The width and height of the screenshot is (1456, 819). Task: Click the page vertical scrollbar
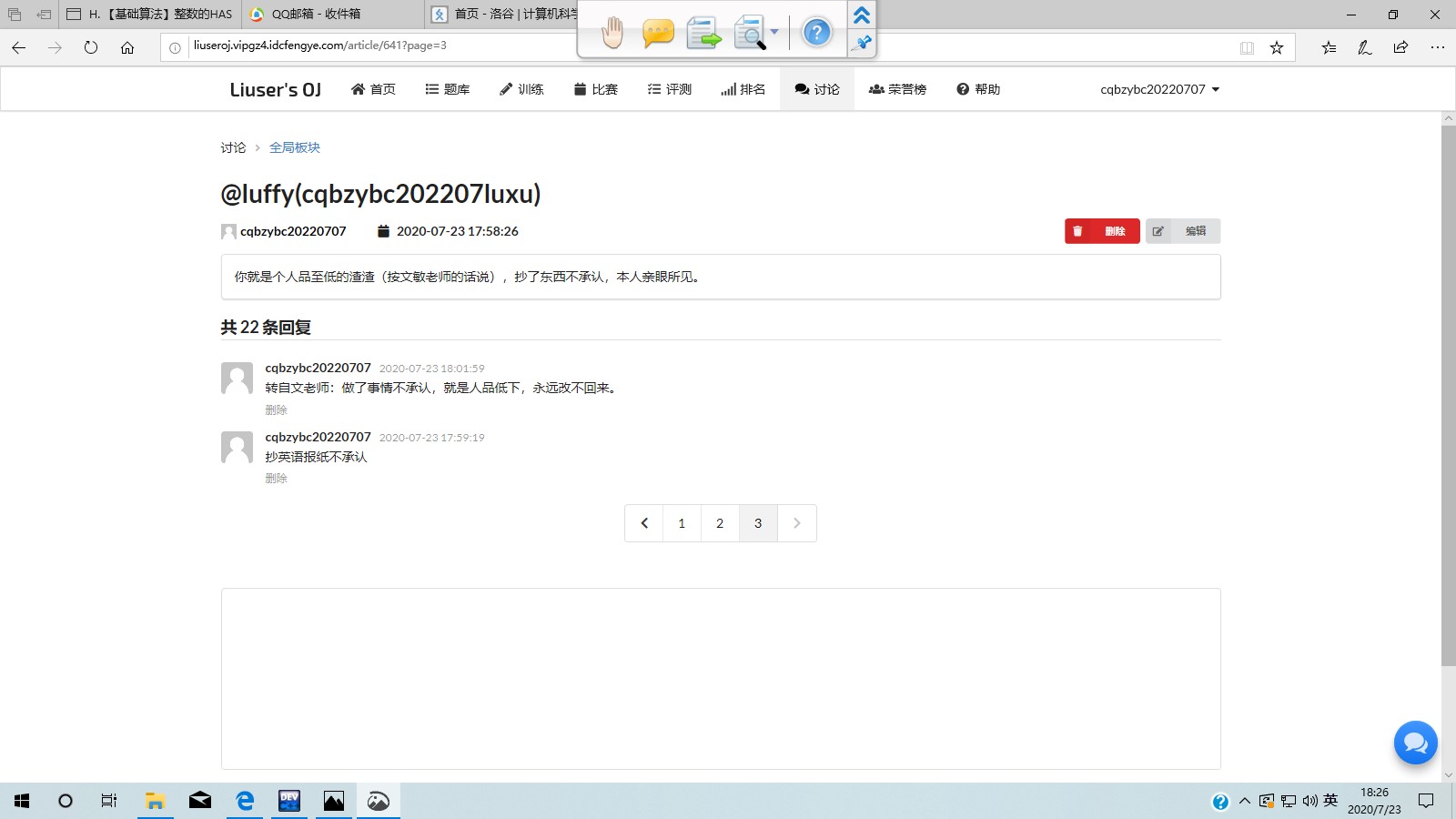1449,396
